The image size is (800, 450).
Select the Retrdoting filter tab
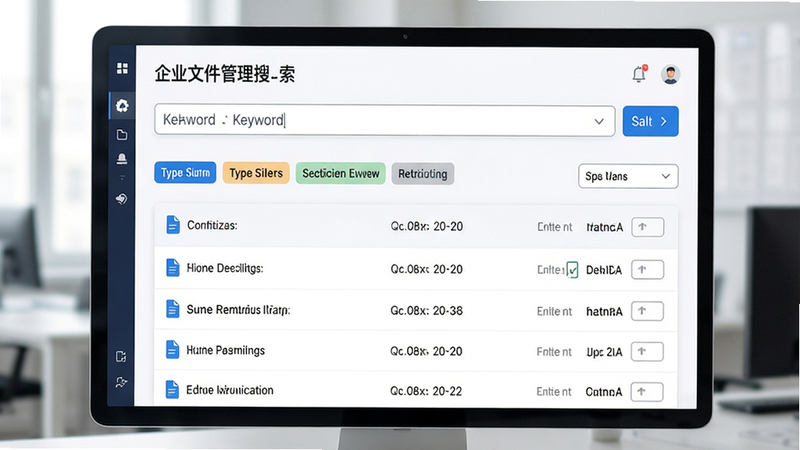[423, 174]
